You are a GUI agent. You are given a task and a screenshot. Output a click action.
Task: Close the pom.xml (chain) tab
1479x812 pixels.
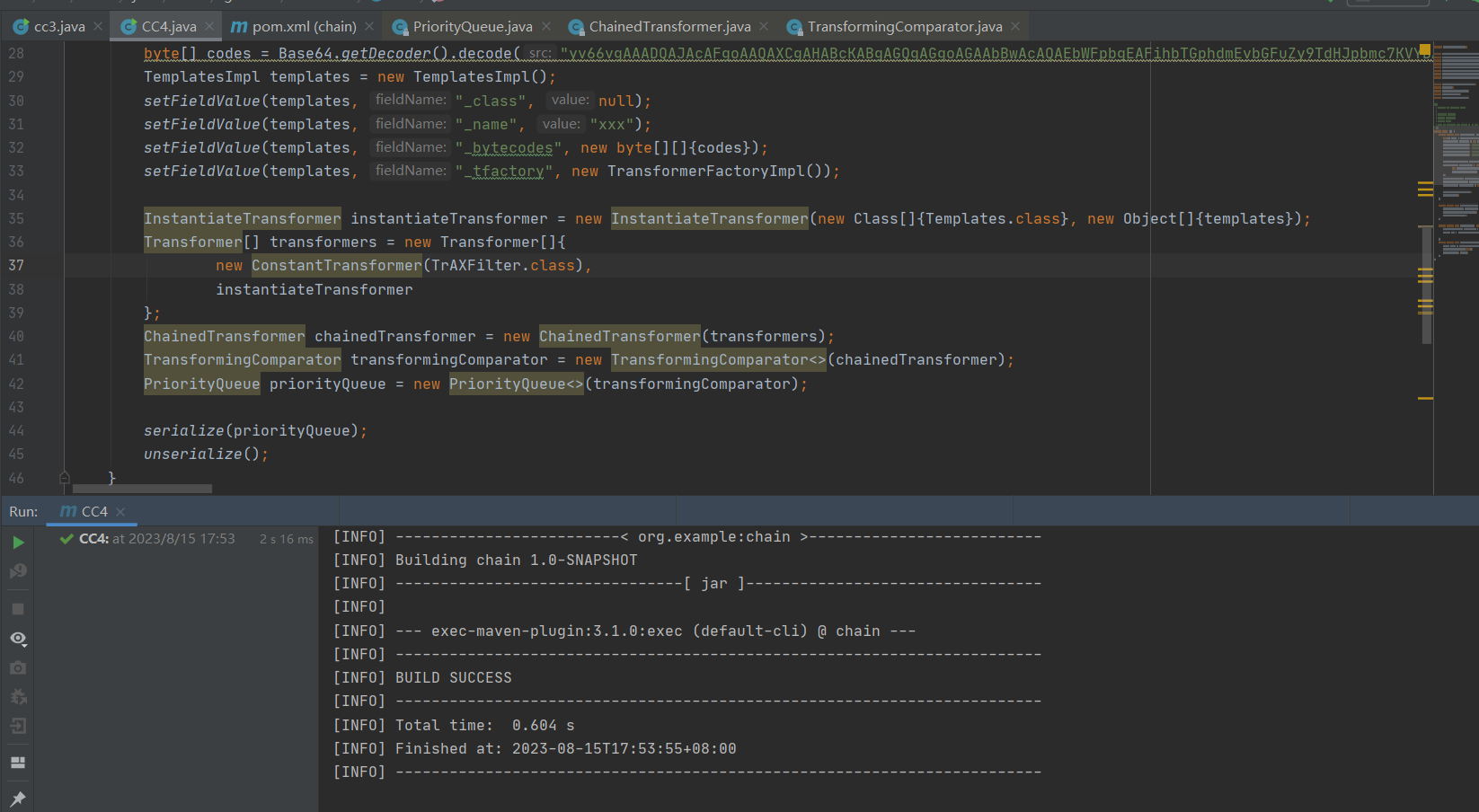point(369,27)
